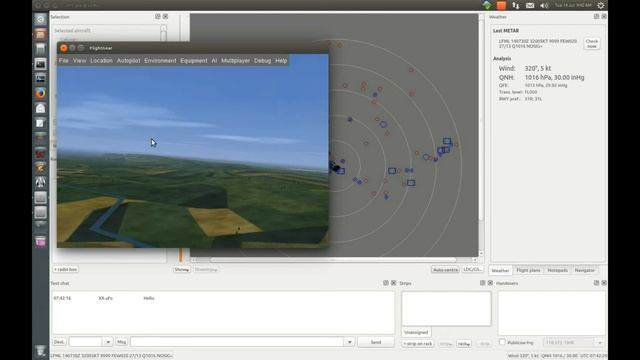Click the radar view horizontal scrollbar

pyautogui.click(x=333, y=260)
